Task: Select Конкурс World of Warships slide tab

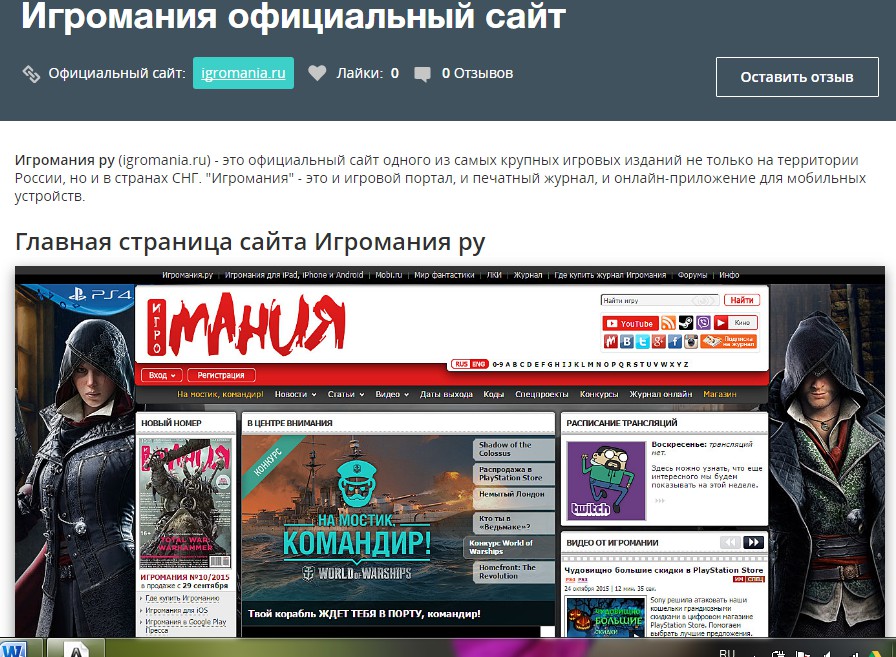Action: point(509,547)
